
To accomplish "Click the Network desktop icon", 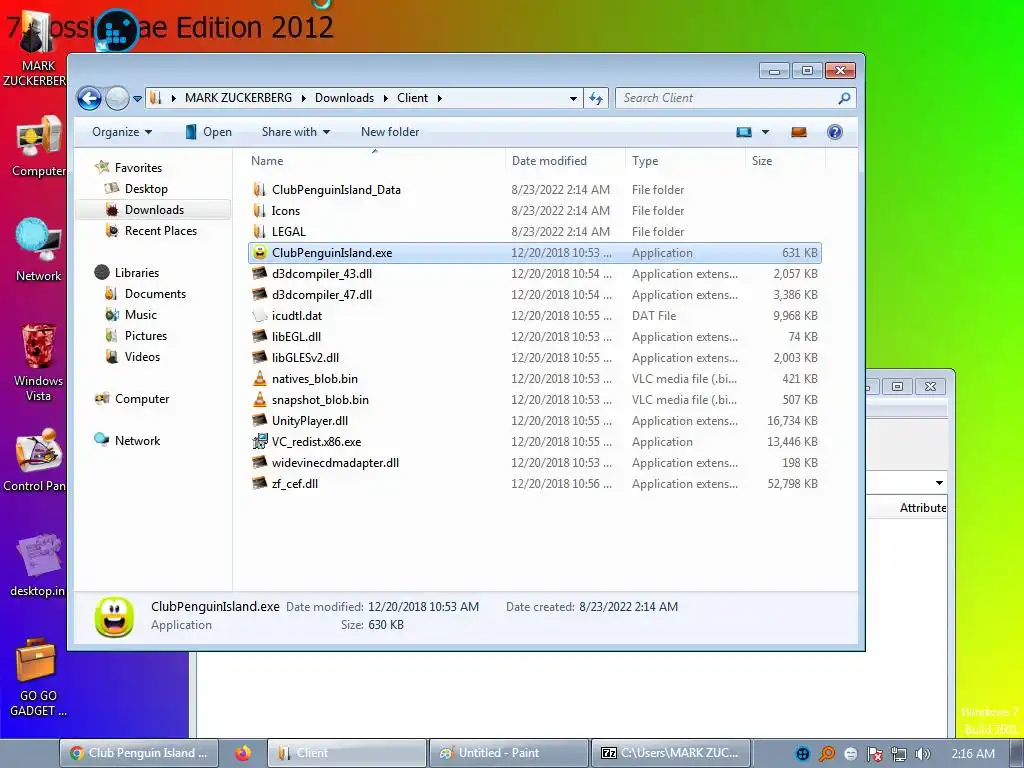I will (39, 240).
